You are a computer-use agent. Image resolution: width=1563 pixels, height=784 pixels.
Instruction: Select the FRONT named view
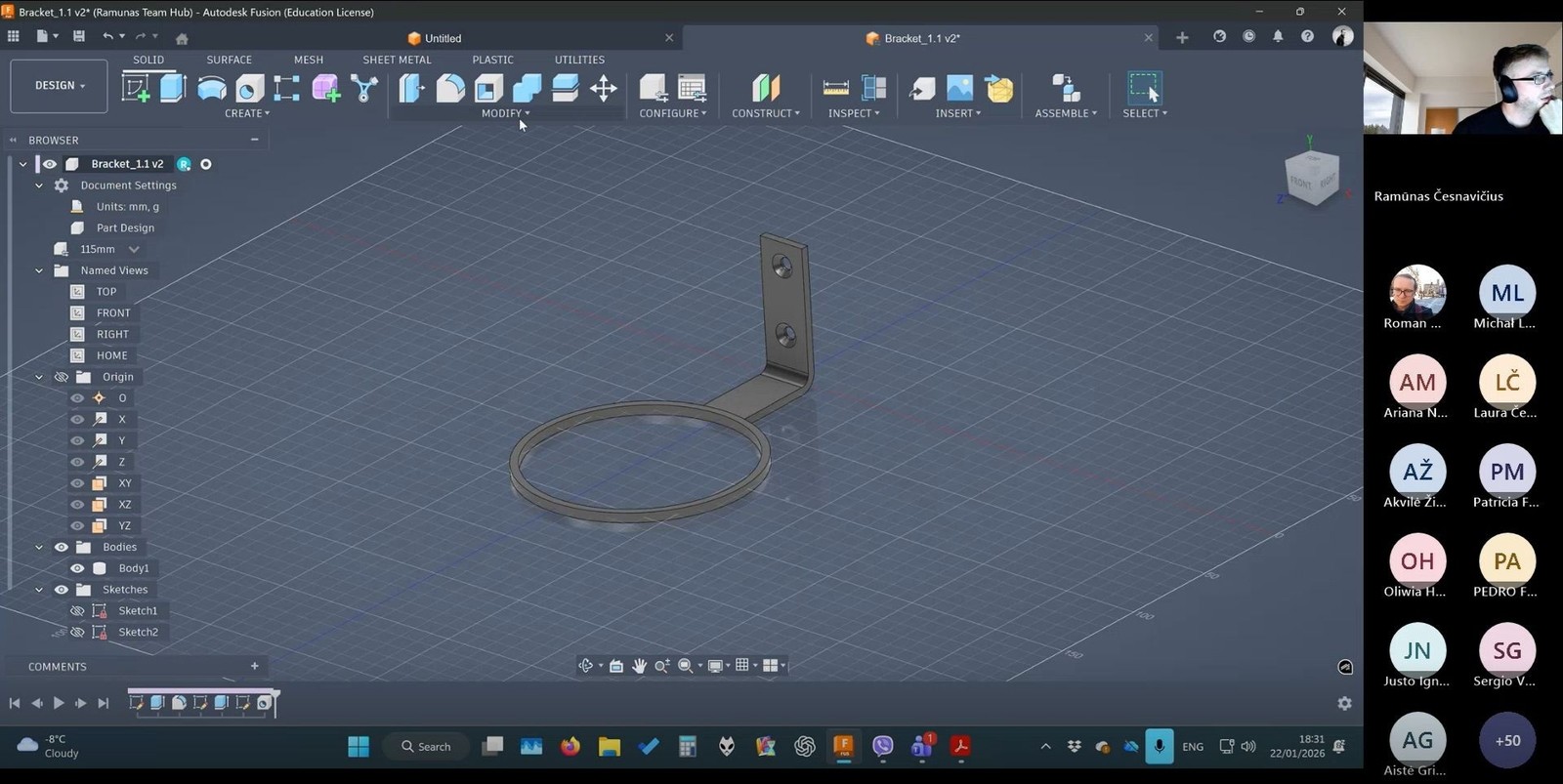click(113, 313)
